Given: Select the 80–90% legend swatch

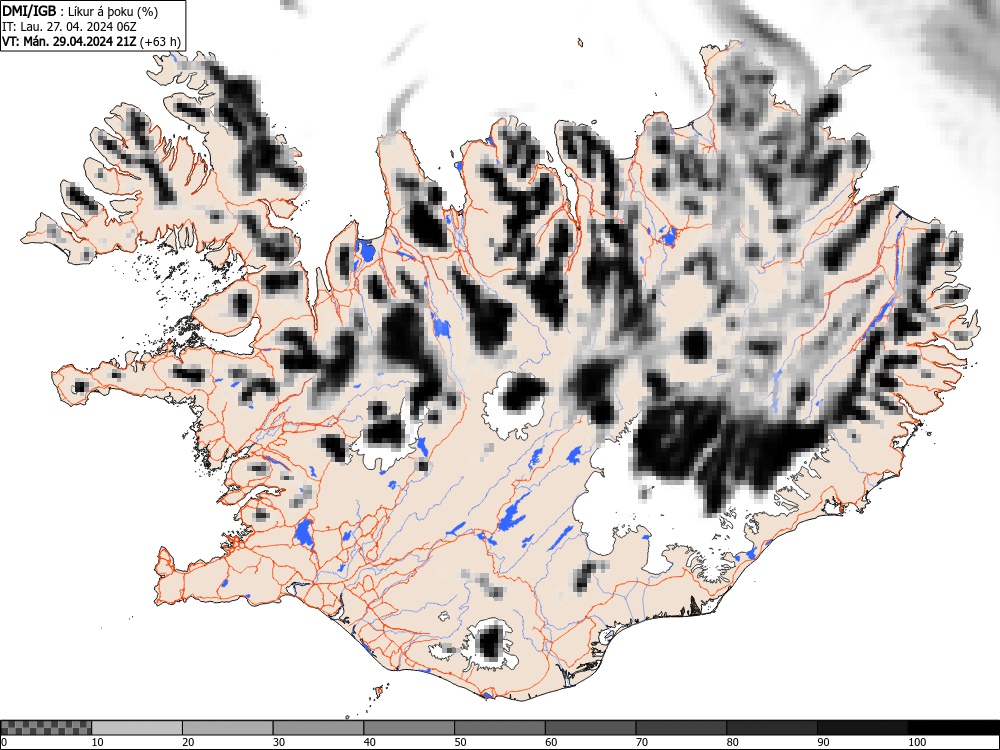Looking at the screenshot, I should point(771,728).
